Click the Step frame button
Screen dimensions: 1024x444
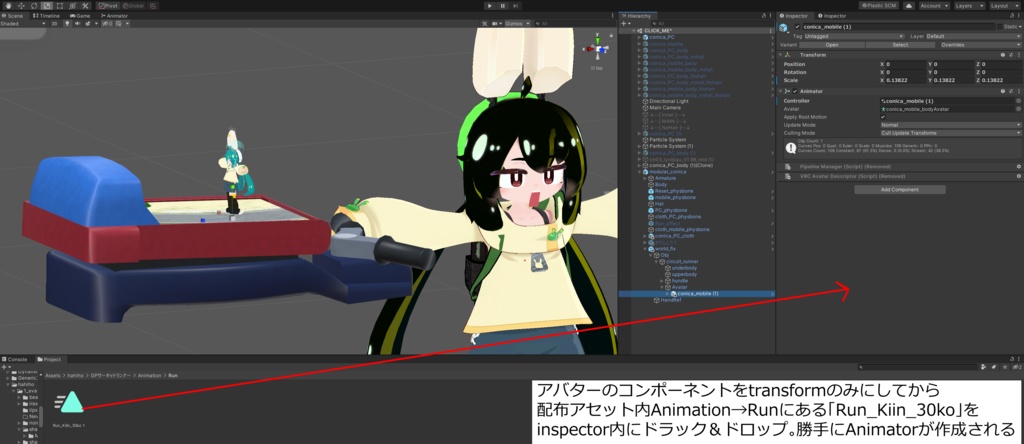pos(515,5)
